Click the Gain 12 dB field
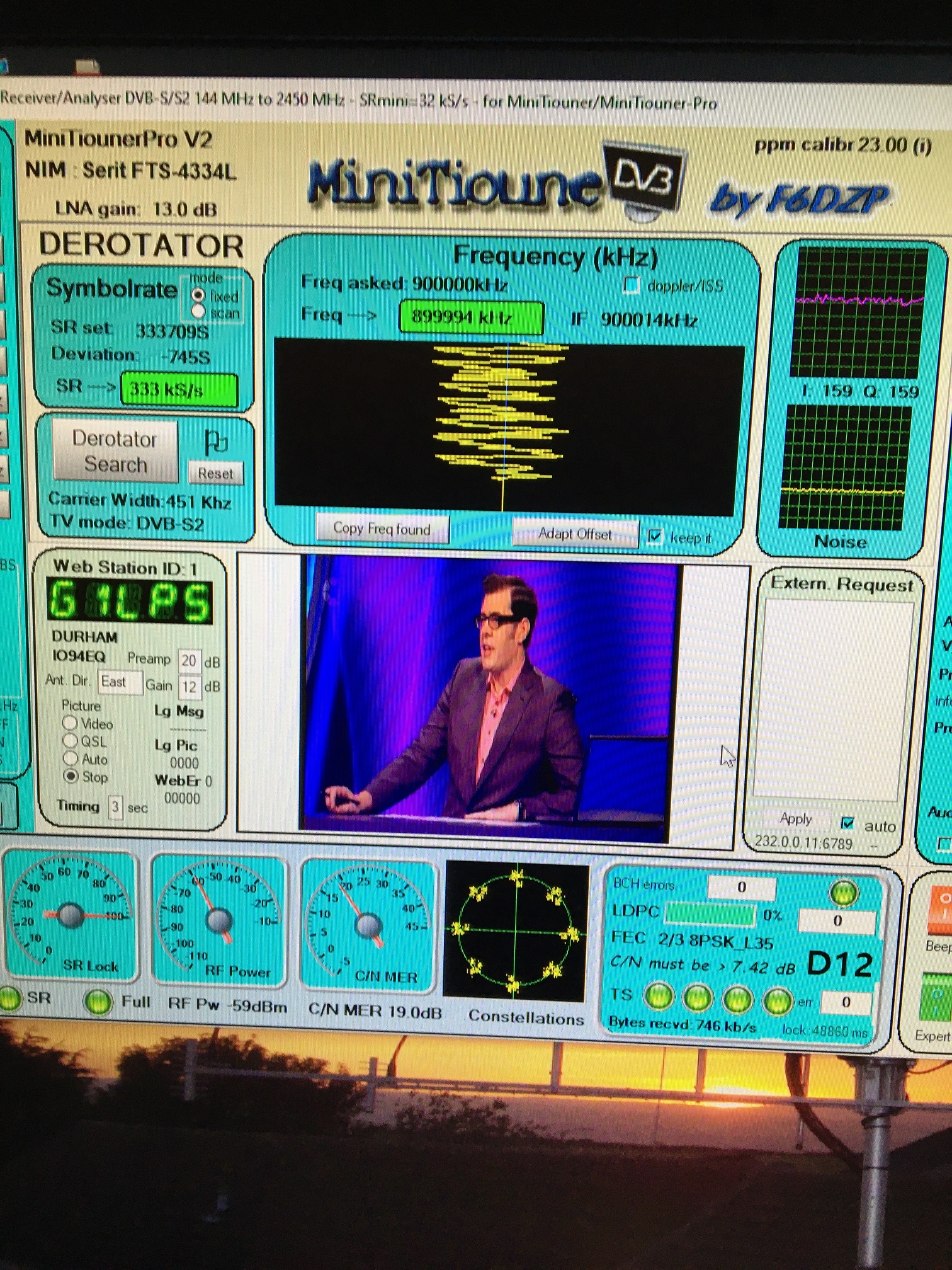Viewport: 952px width, 1270px height. tap(190, 687)
